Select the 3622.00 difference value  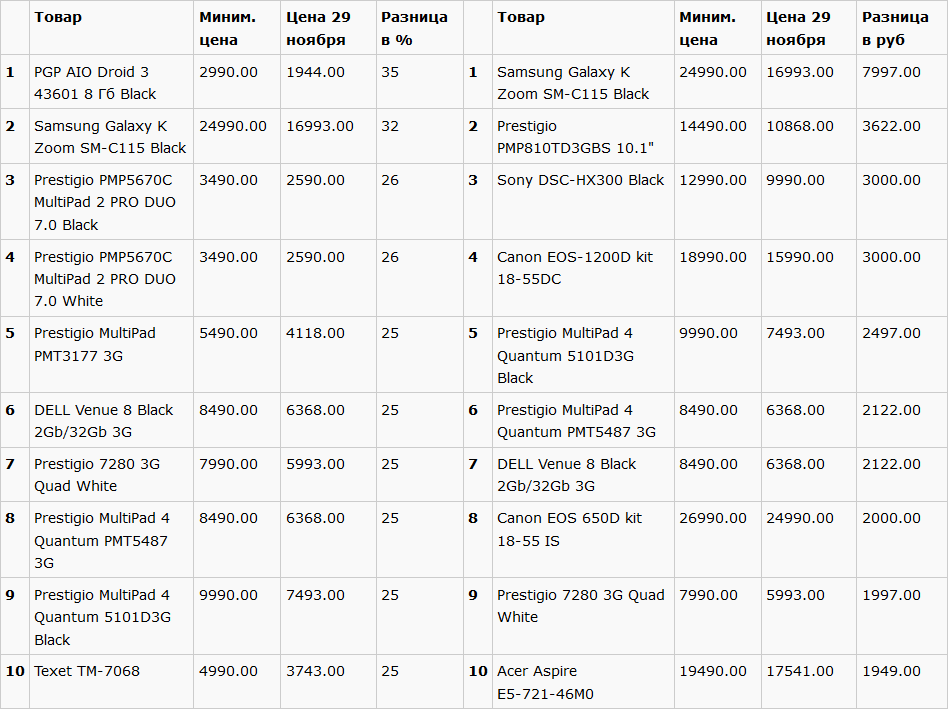click(x=891, y=126)
